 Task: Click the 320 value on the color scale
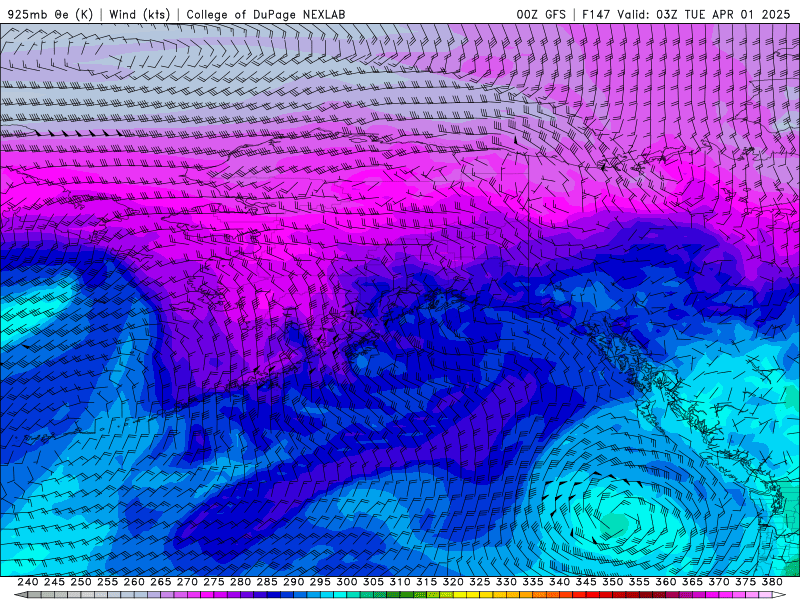(453, 582)
